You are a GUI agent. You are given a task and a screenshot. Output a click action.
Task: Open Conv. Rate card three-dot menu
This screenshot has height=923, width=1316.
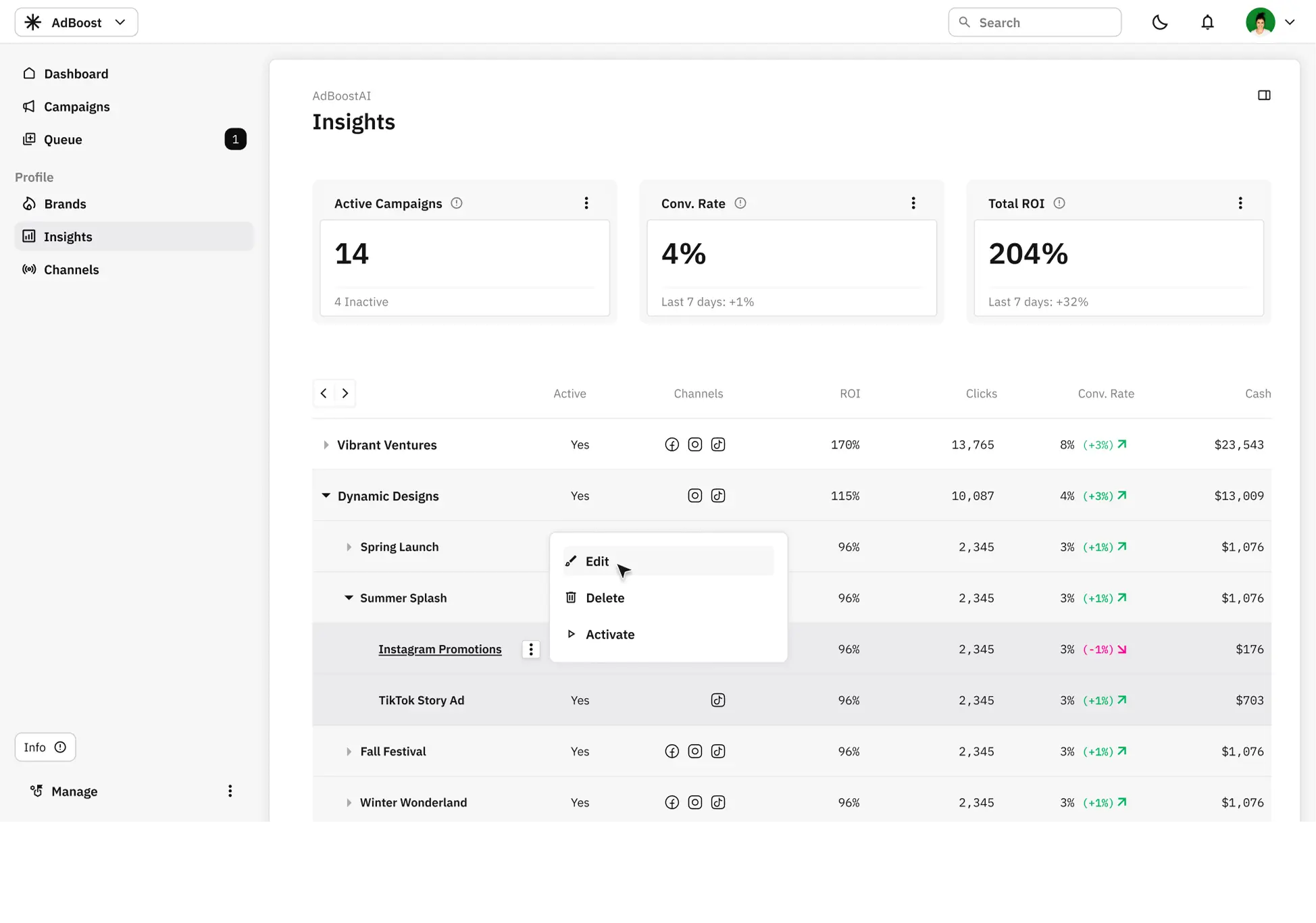coord(913,203)
